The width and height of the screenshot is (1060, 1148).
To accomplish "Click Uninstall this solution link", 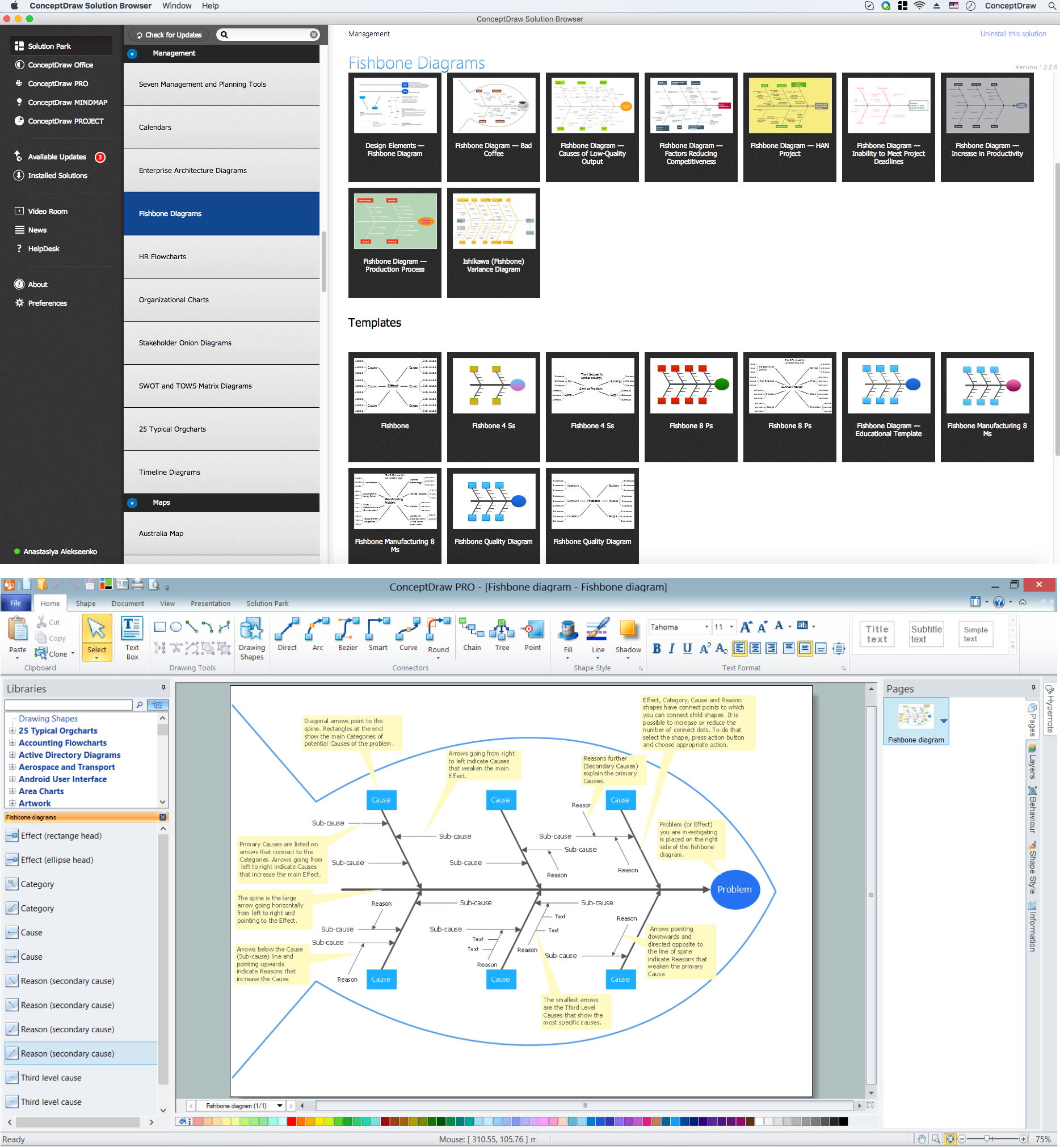I will coord(1013,34).
